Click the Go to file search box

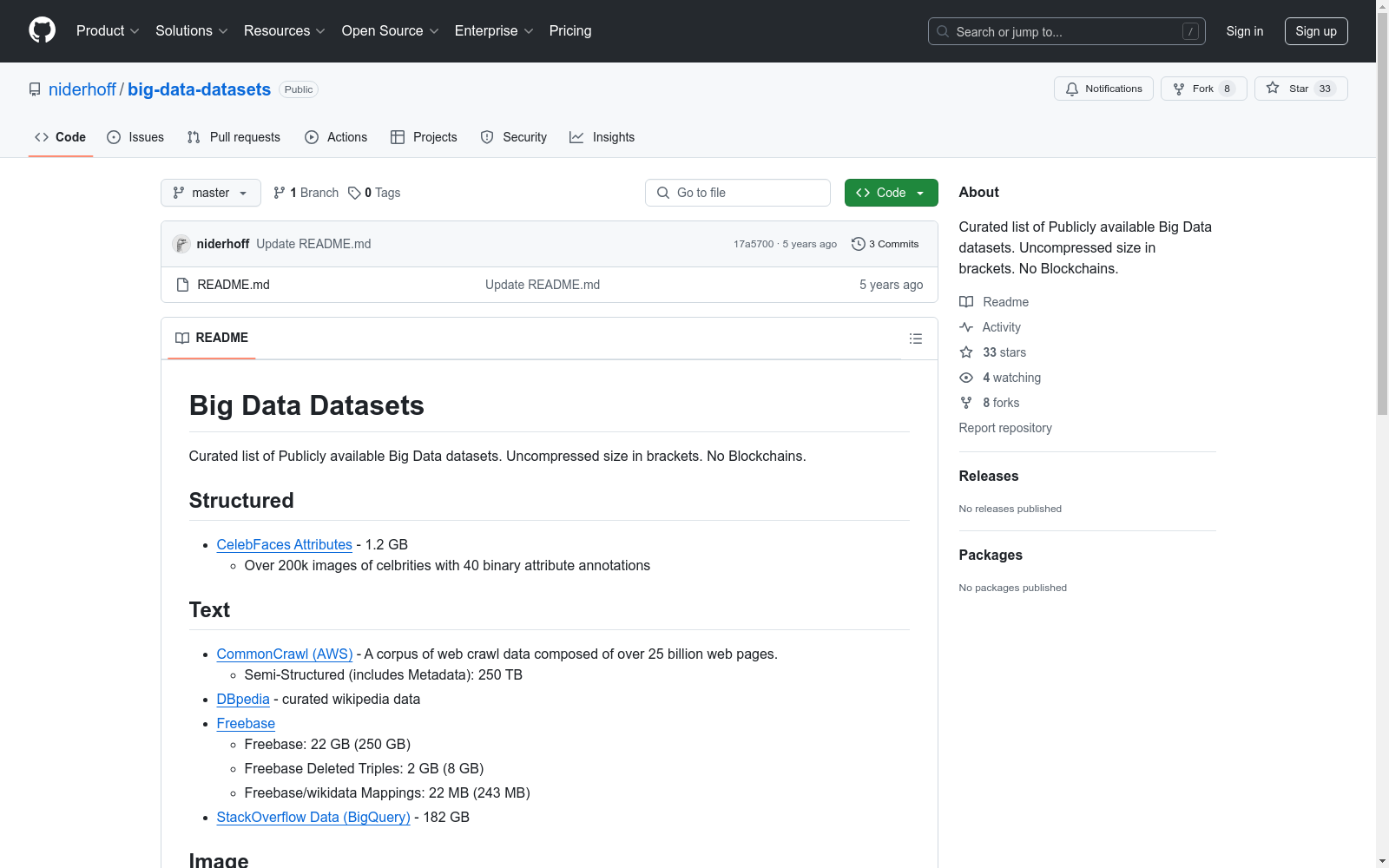pos(738,193)
